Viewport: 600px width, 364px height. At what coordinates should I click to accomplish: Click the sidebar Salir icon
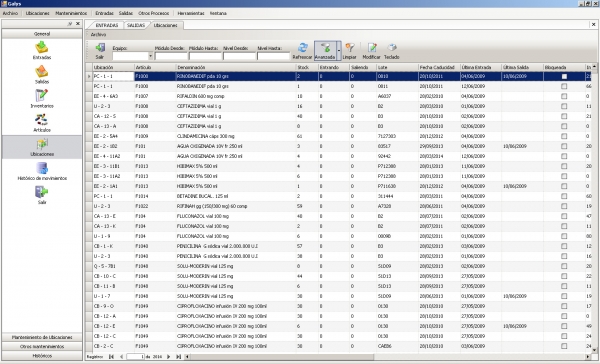(42, 195)
